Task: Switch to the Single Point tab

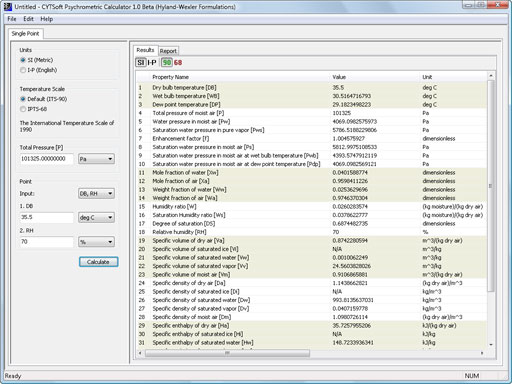Action: coord(25,34)
